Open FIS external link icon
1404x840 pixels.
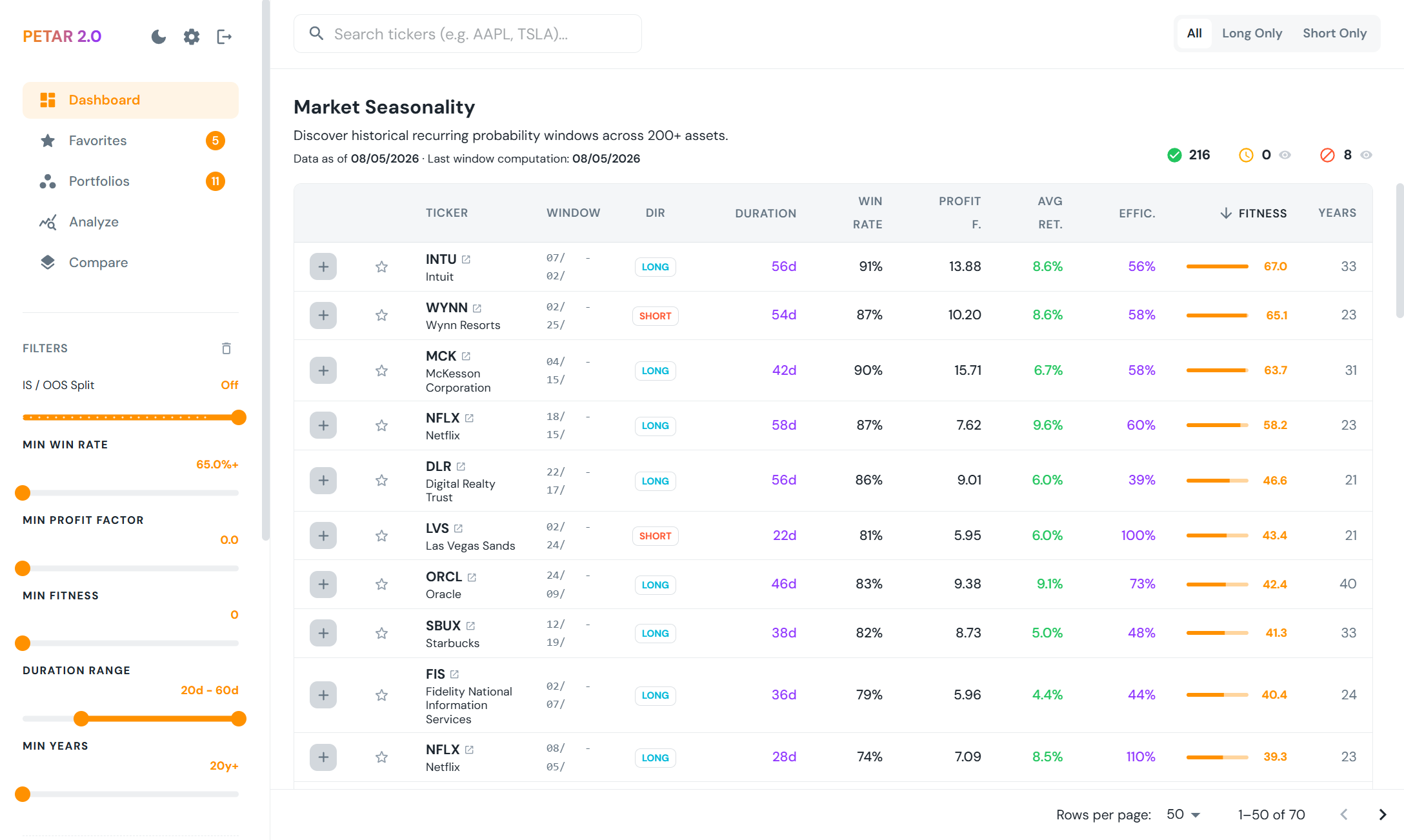pyautogui.click(x=454, y=674)
